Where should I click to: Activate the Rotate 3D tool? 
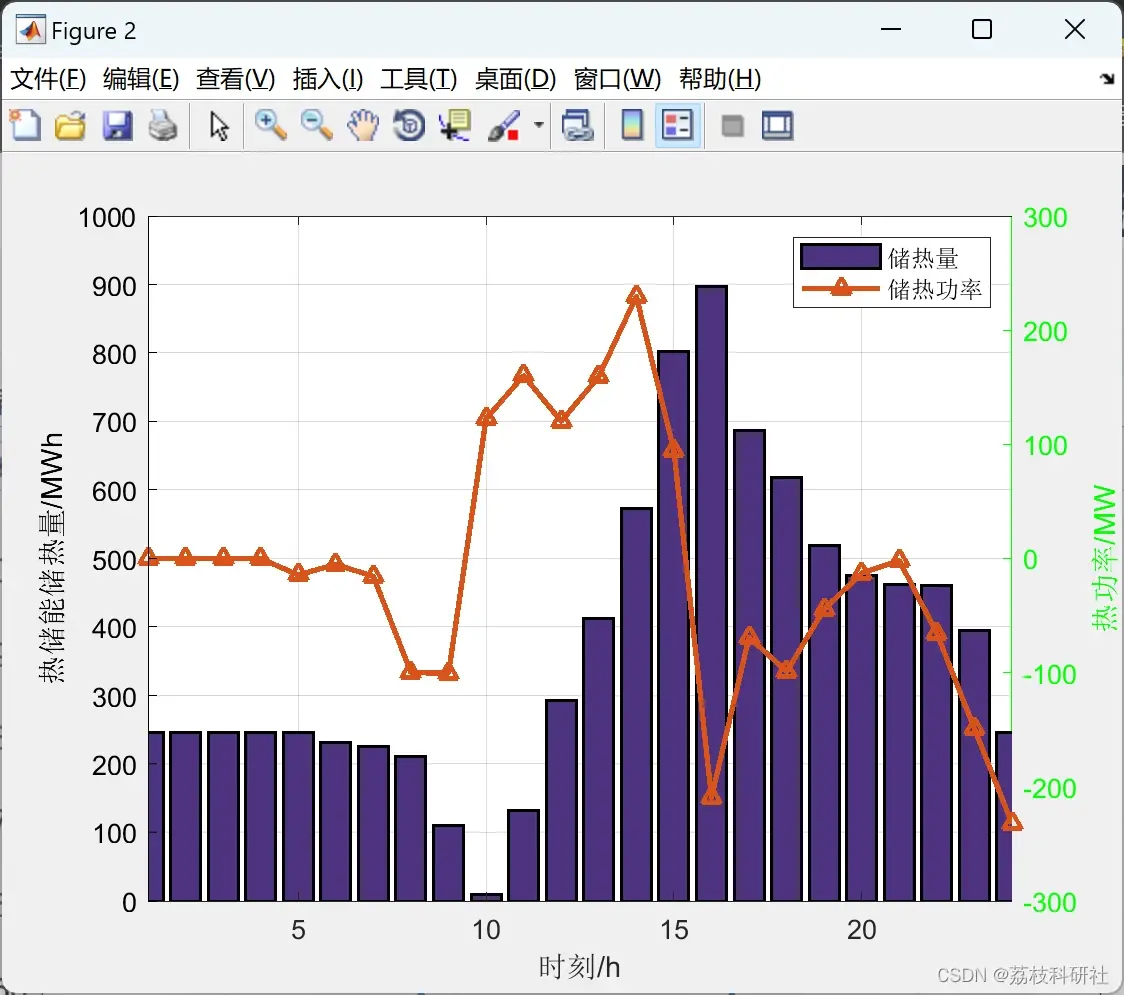coord(409,125)
